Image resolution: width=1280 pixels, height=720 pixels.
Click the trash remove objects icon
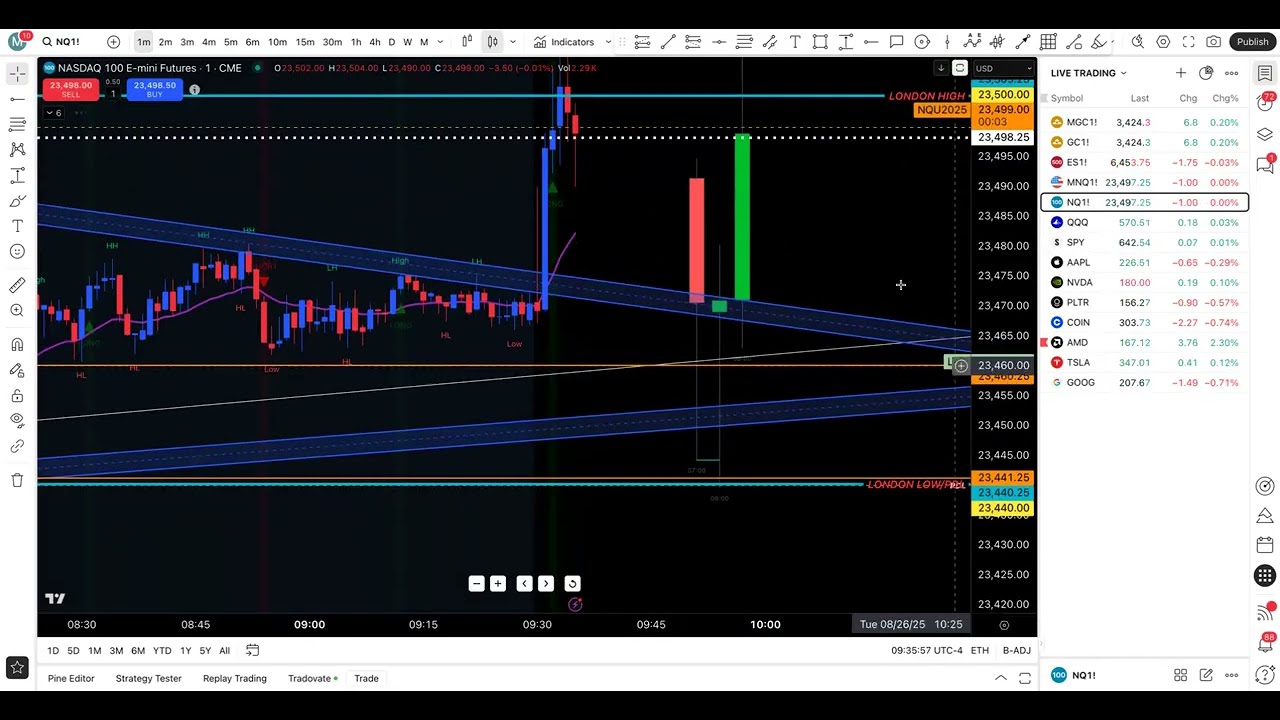17,480
